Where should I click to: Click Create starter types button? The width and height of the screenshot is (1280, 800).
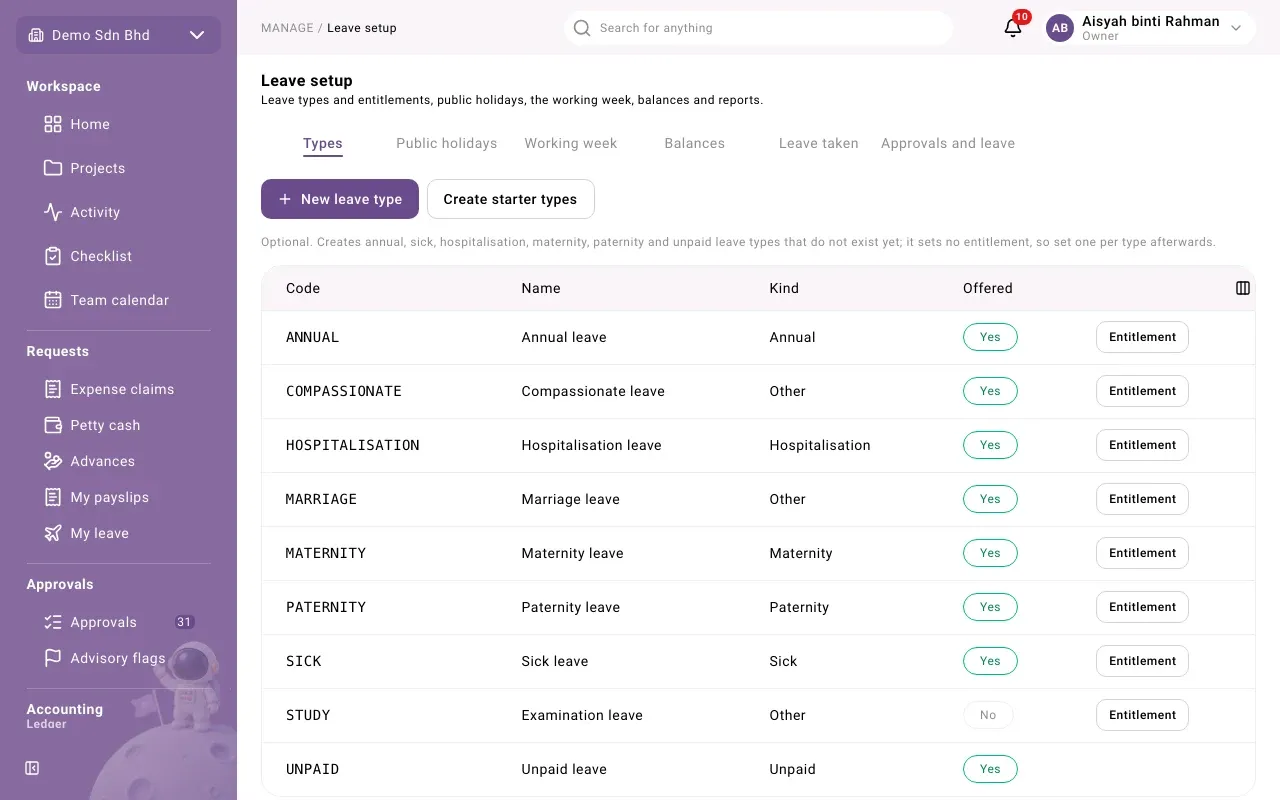coord(511,199)
